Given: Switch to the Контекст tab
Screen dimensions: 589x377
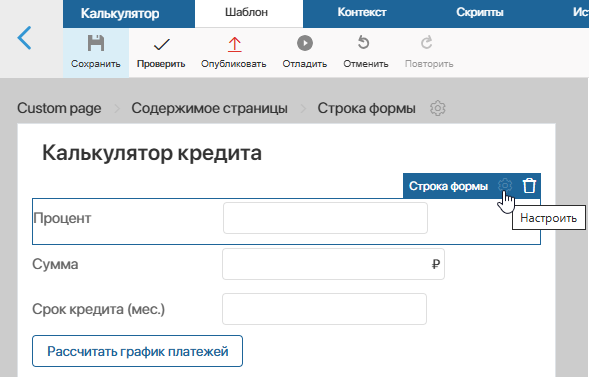Looking at the screenshot, I should click(362, 13).
